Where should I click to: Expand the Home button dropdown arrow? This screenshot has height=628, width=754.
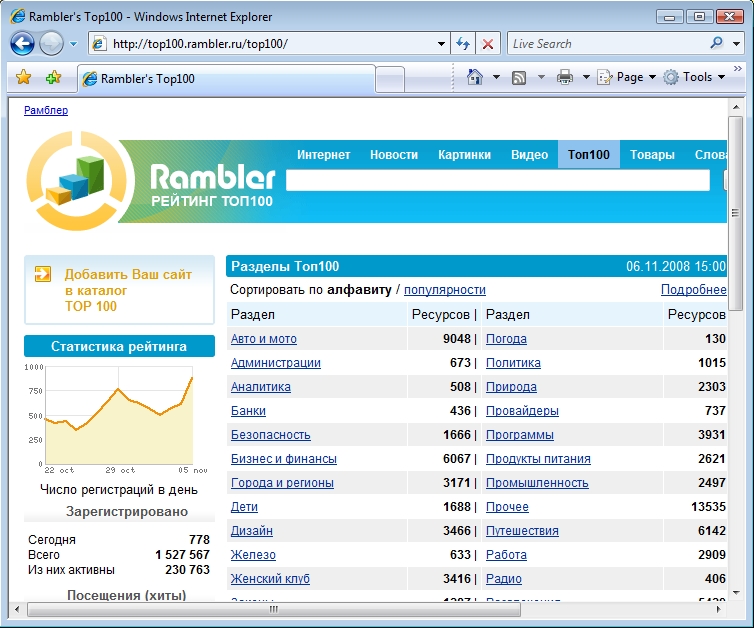[496, 77]
